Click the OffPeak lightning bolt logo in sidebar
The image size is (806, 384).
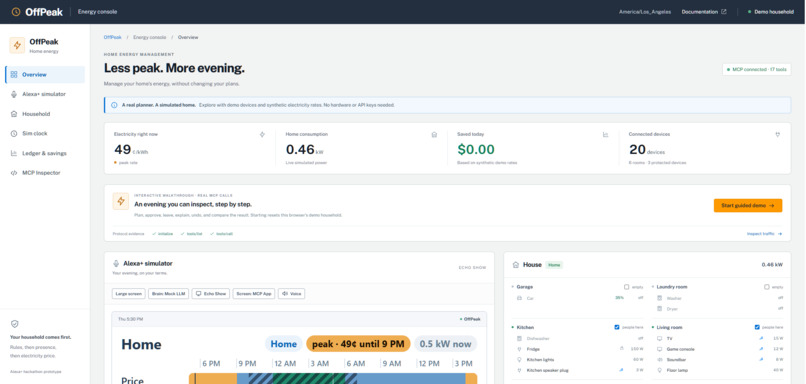(17, 45)
